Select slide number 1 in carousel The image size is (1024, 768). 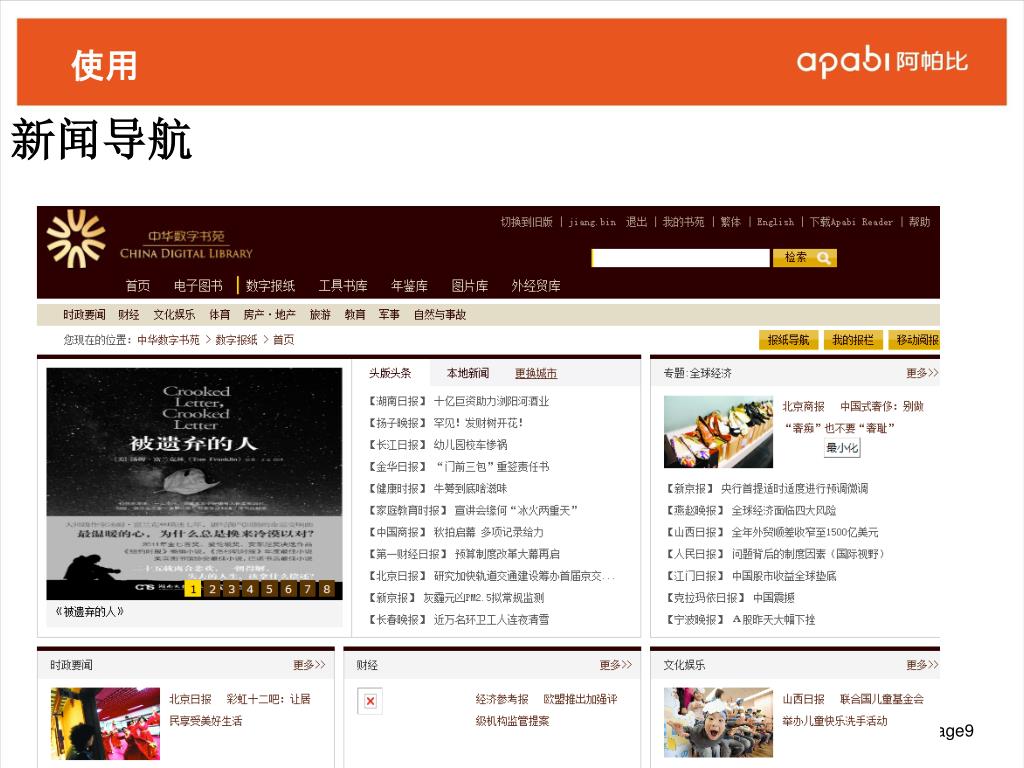click(x=193, y=589)
